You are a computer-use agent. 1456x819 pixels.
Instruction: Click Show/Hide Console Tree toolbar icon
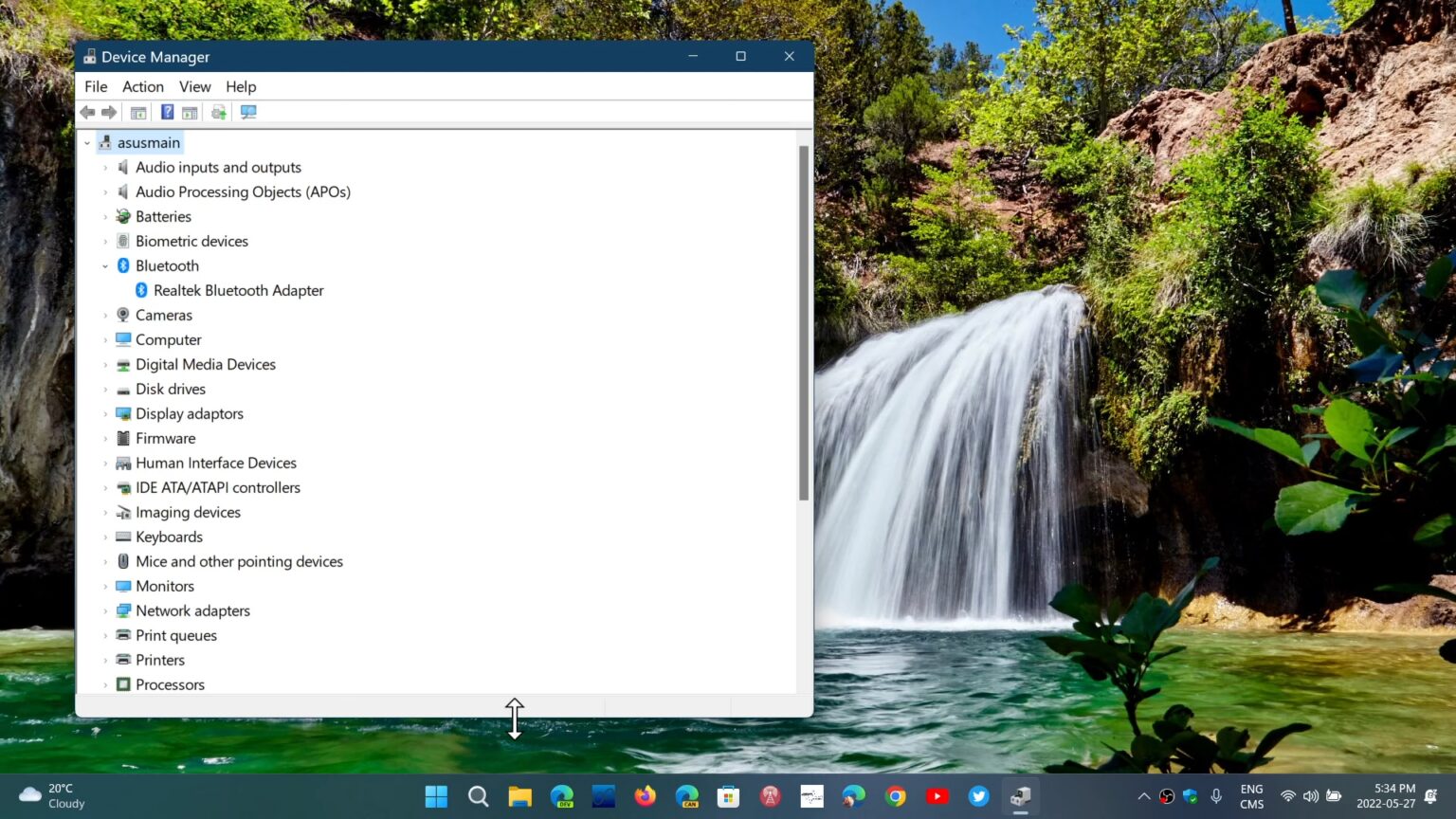(x=138, y=113)
